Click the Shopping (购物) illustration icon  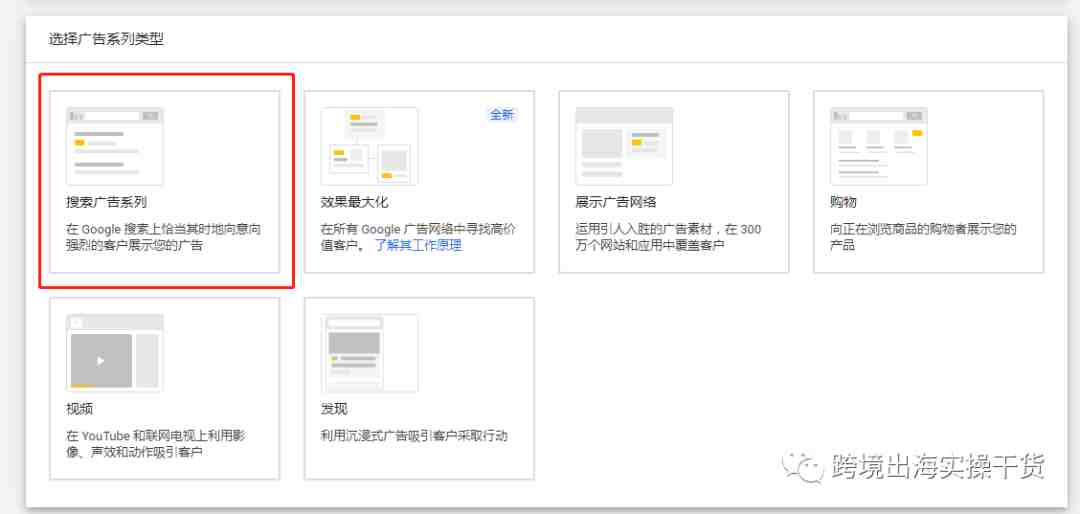[x=879, y=146]
